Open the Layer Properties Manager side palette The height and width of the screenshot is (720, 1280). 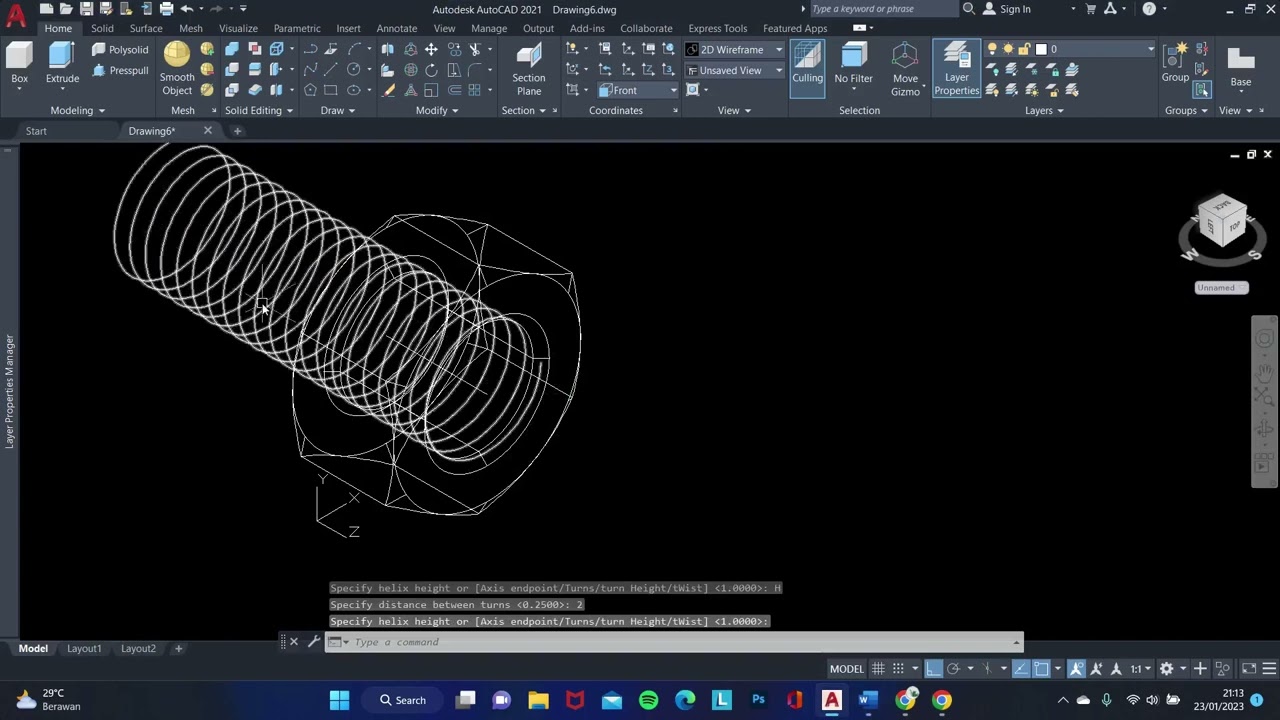pos(9,391)
